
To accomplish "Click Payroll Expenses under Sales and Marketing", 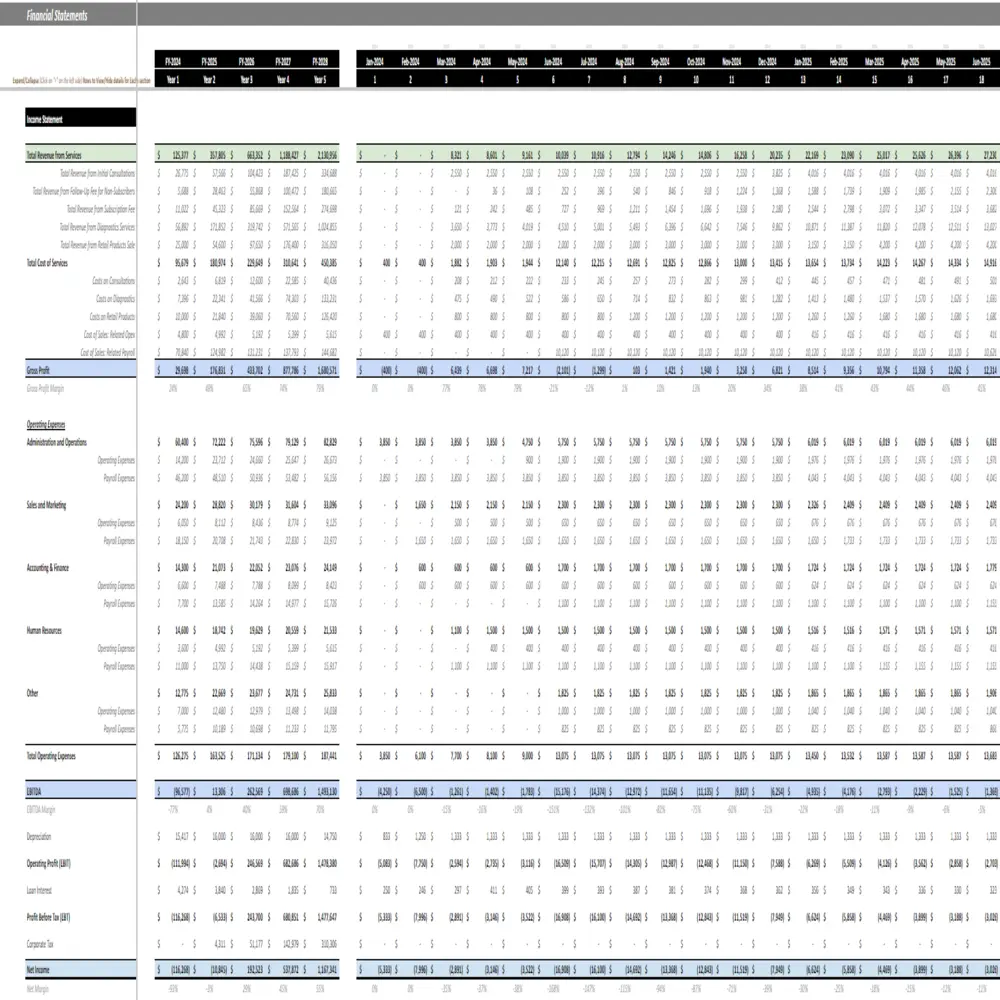I will [x=119, y=541].
